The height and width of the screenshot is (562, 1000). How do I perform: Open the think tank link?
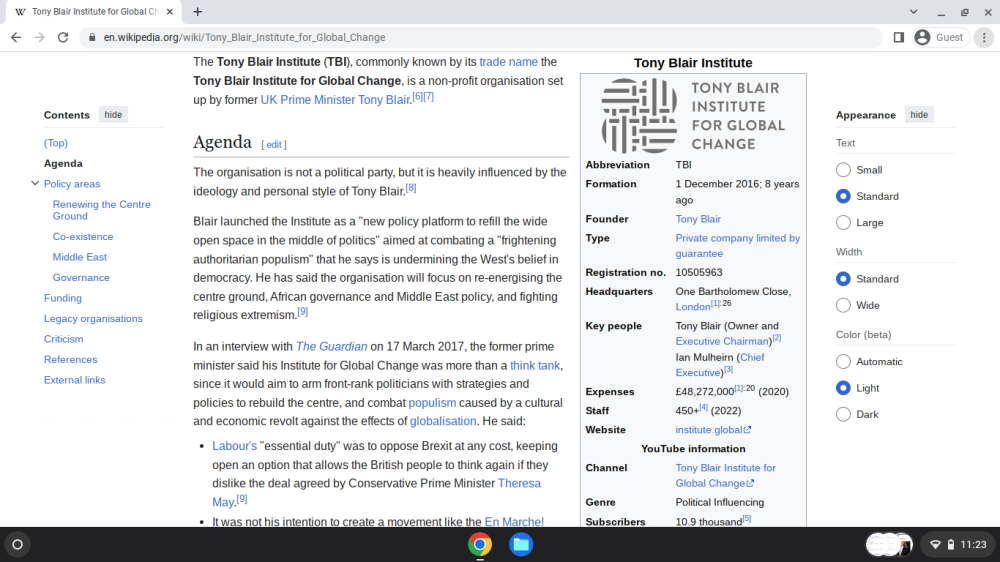click(x=535, y=366)
